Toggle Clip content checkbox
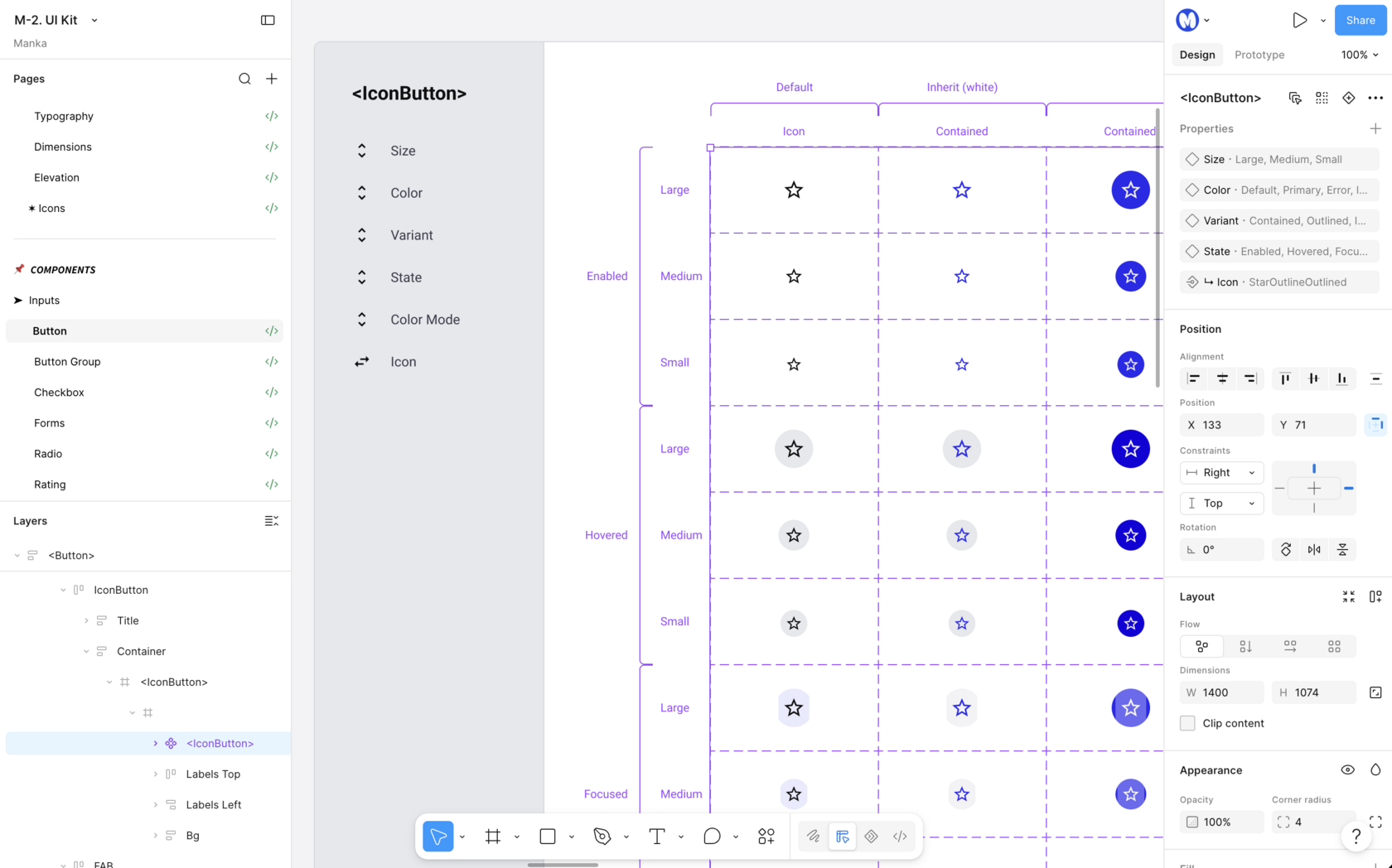1392x868 pixels. (1187, 723)
